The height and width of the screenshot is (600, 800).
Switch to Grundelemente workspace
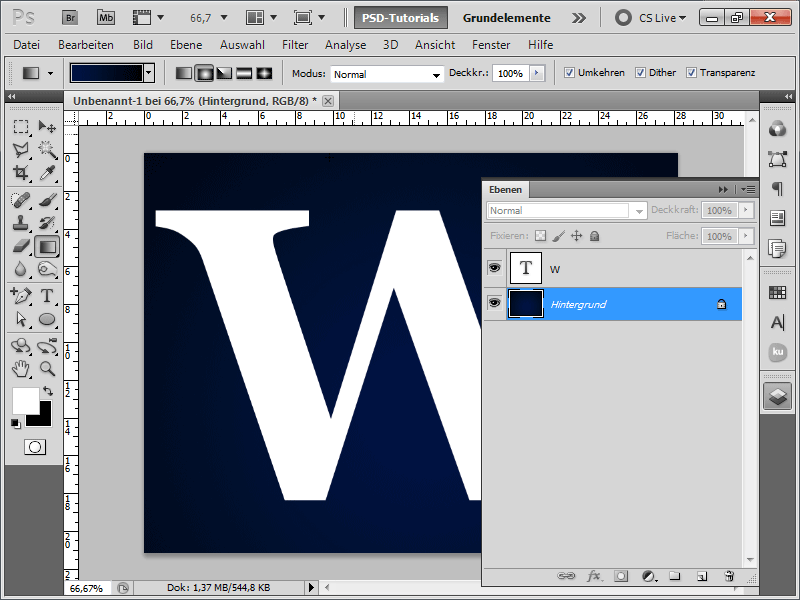click(x=506, y=18)
